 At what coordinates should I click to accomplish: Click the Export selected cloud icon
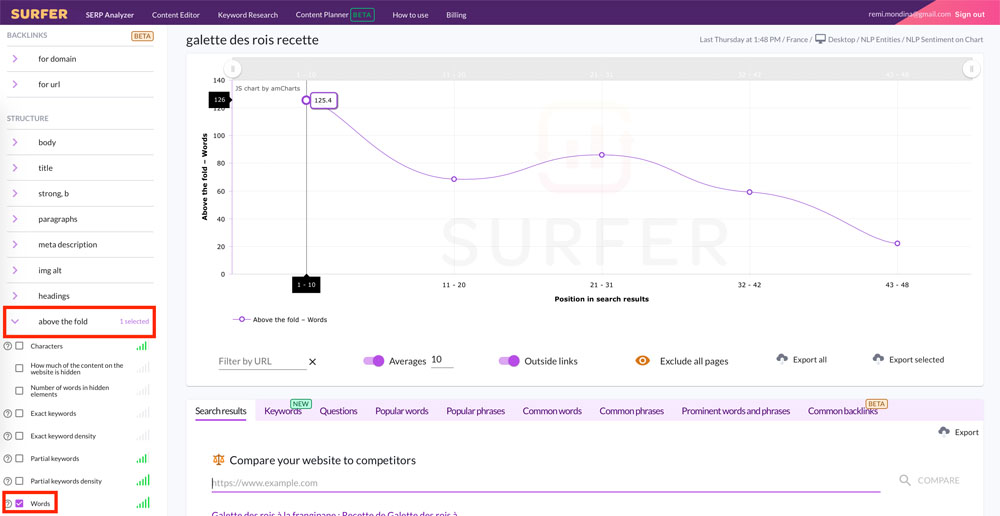[878, 359]
